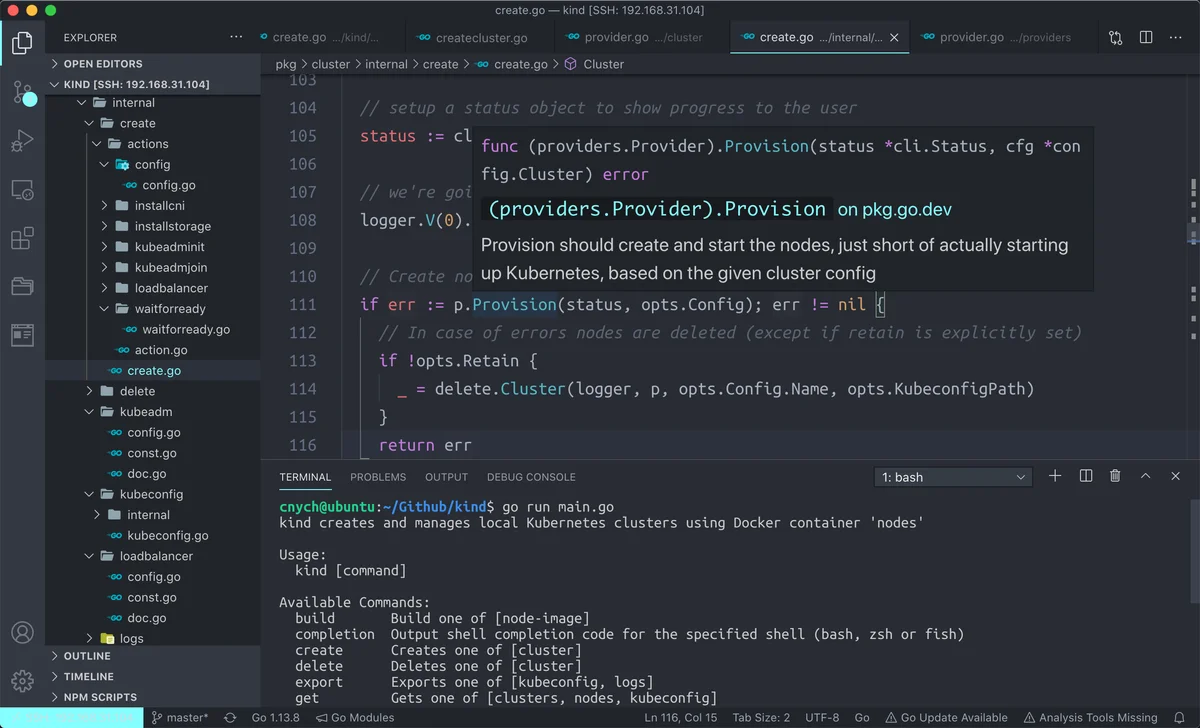Create a new terminal with plus icon
This screenshot has height=728, width=1200.
pyautogui.click(x=1055, y=476)
